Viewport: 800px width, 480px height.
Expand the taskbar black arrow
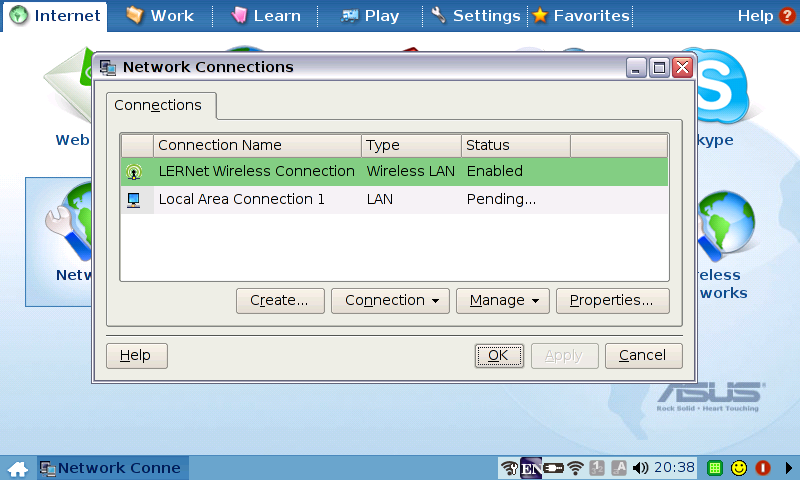[789, 468]
